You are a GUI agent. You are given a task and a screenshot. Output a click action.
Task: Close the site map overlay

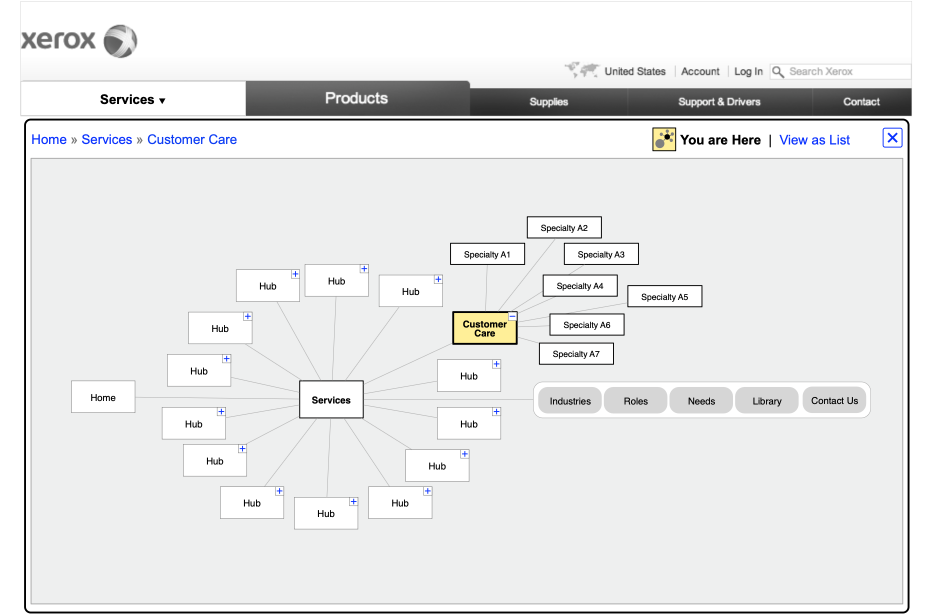tap(892, 138)
